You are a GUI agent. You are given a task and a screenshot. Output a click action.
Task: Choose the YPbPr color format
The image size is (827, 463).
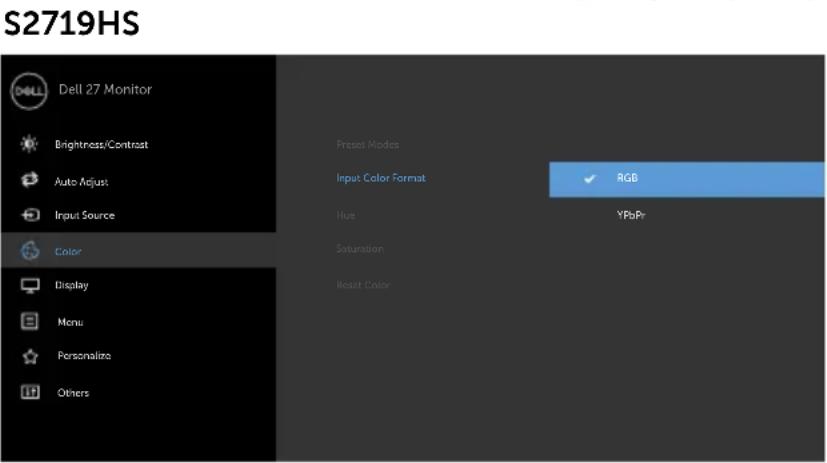point(631,215)
